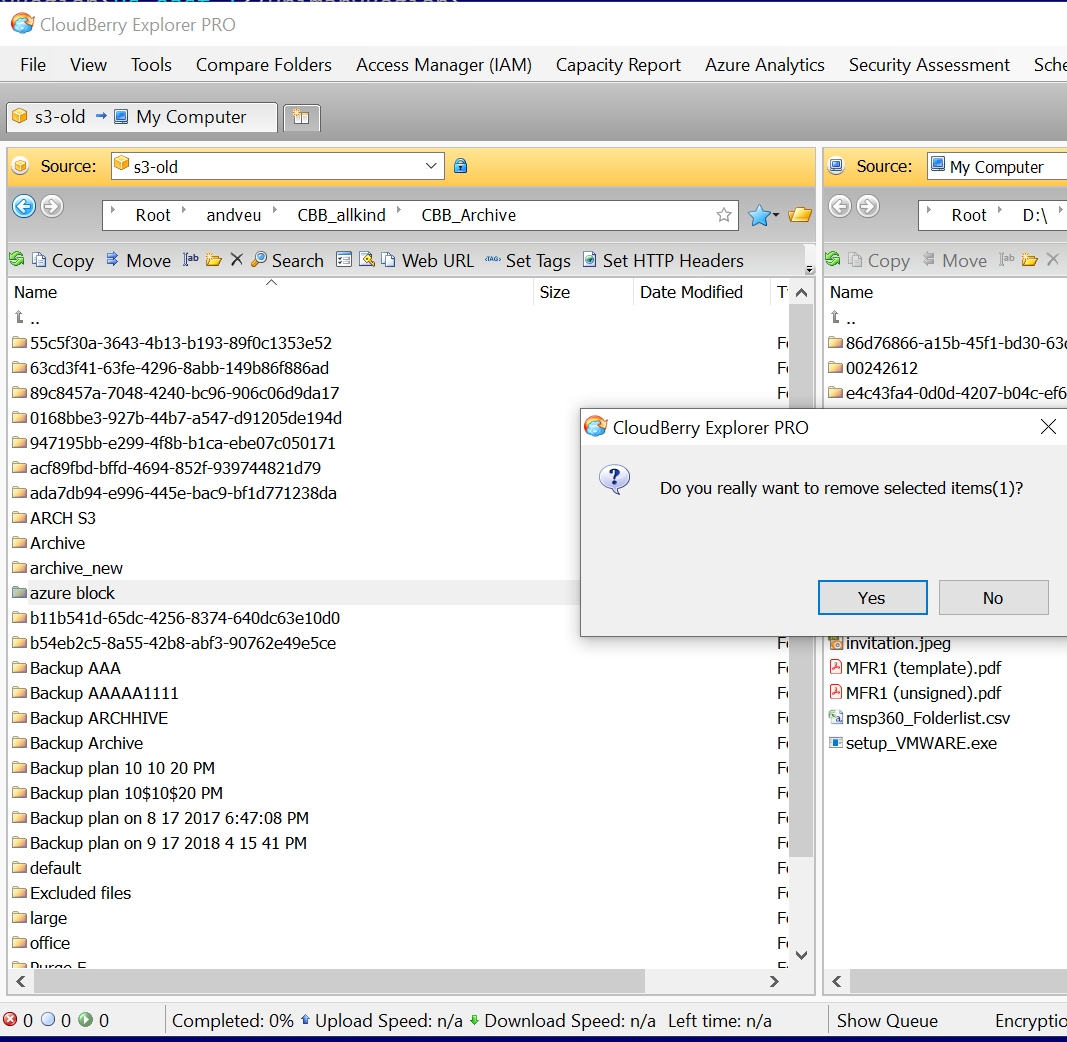The height and width of the screenshot is (1042, 1067).
Task: Close the remove confirmation dialog
Action: (x=1048, y=427)
